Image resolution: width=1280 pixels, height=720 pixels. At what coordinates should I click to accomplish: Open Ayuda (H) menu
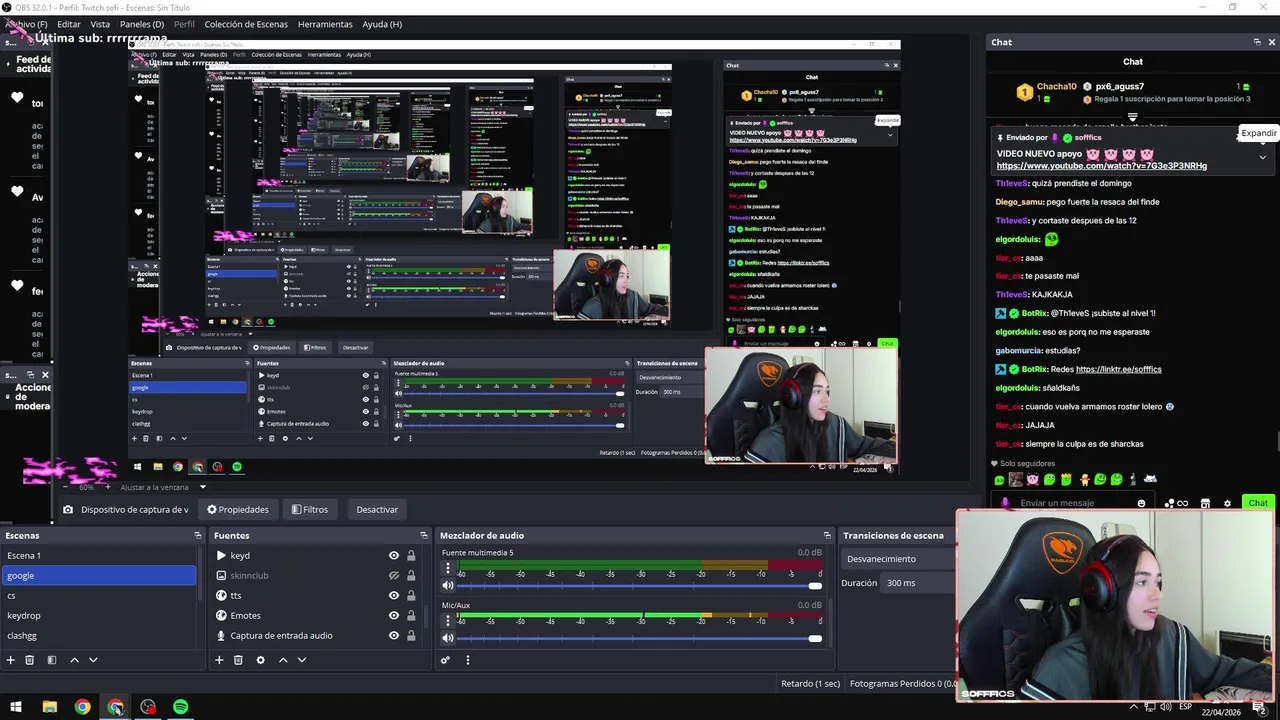tap(382, 24)
